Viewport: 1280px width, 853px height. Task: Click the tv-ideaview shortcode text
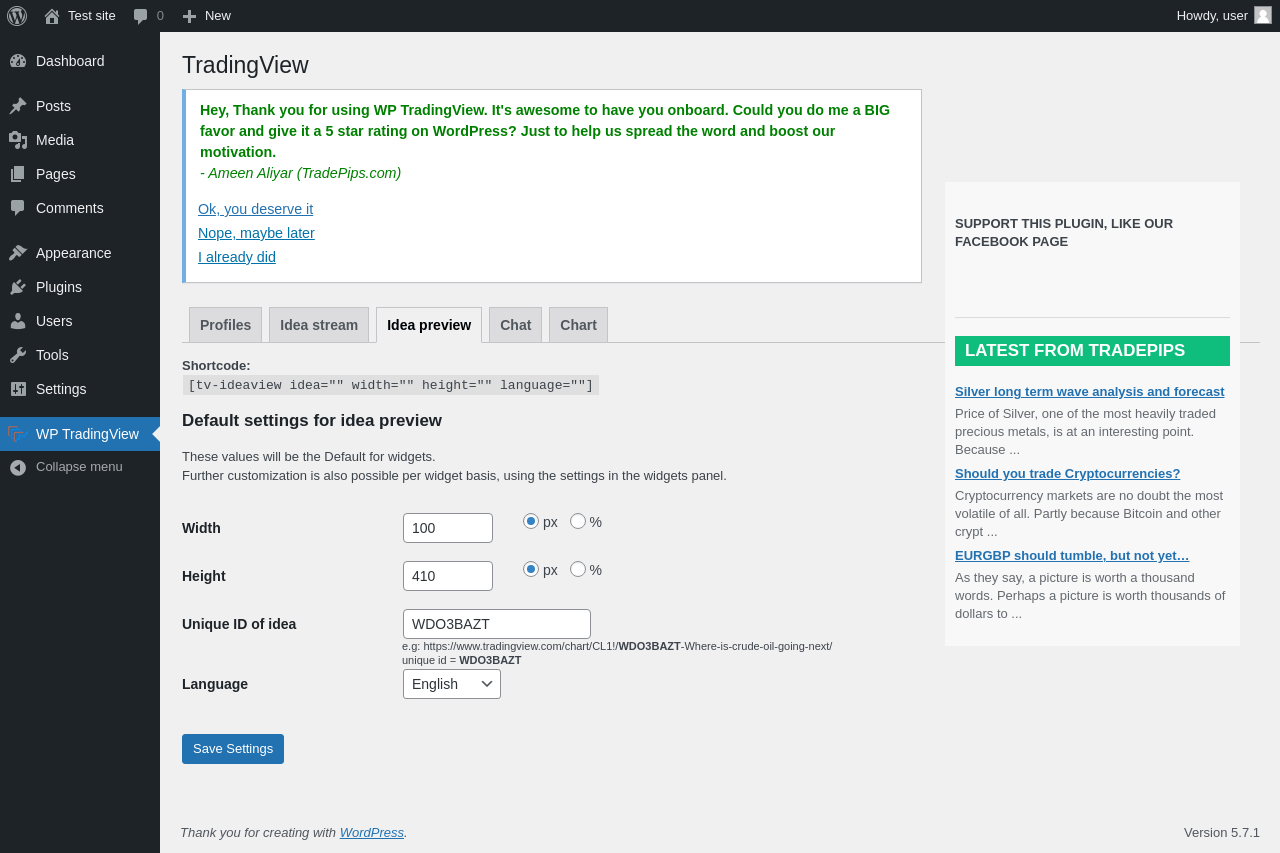click(391, 385)
